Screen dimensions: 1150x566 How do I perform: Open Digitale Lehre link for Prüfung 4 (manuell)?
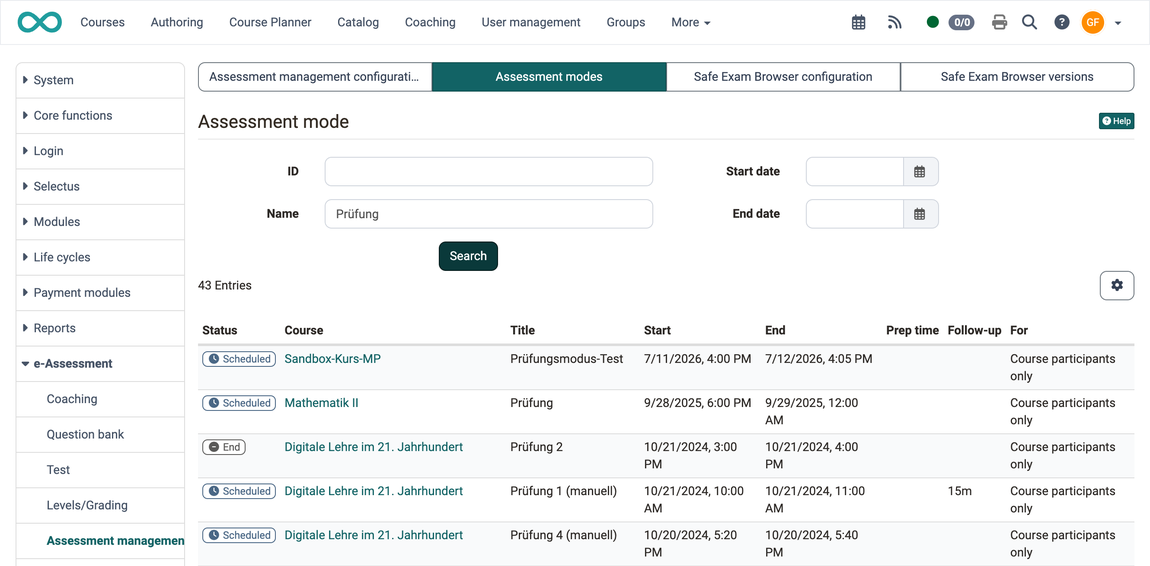(x=374, y=535)
